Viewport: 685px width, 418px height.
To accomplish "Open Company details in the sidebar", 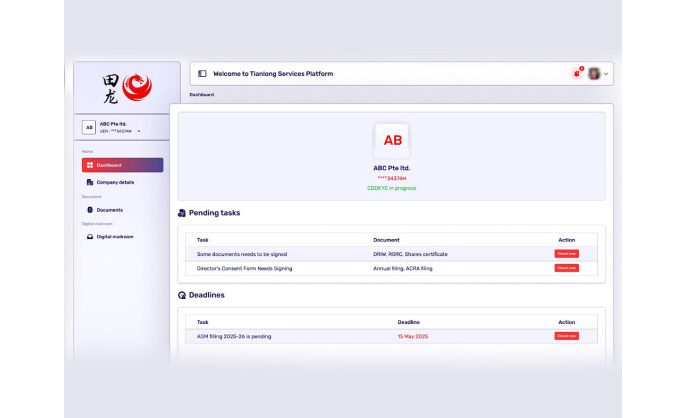I will point(115,182).
